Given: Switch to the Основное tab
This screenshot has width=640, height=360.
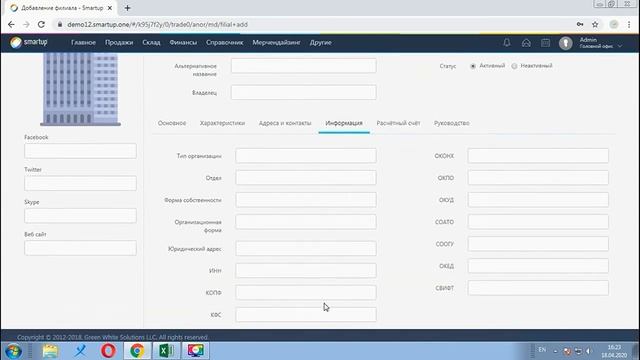Looking at the screenshot, I should pyautogui.click(x=172, y=123).
